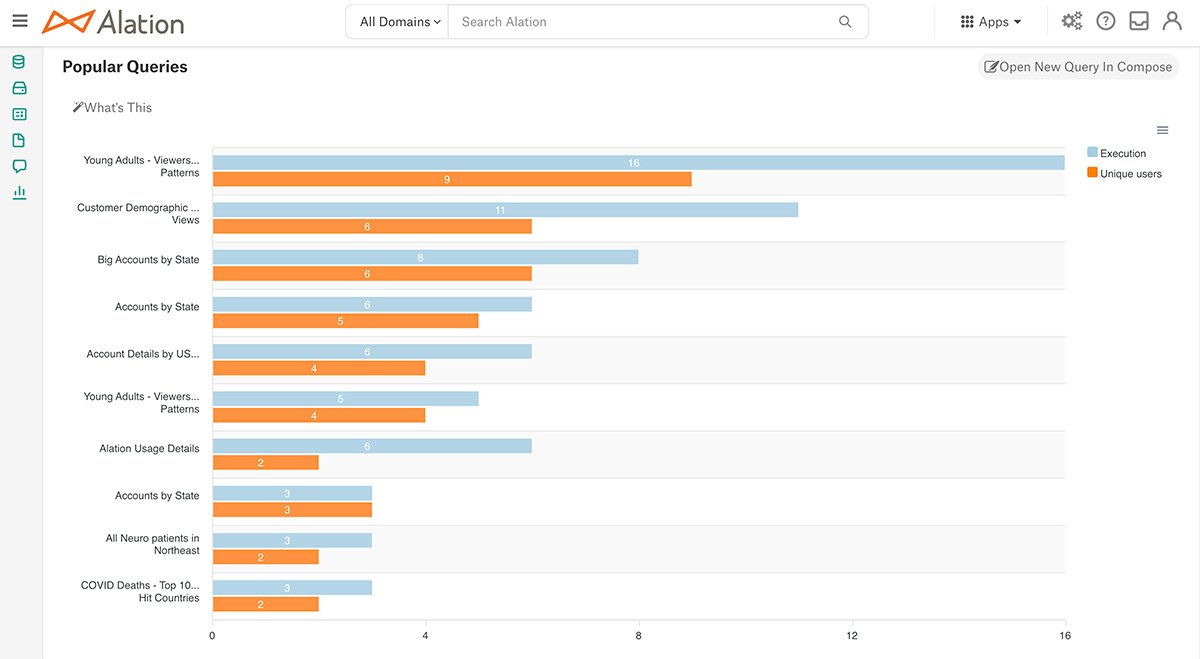The width and height of the screenshot is (1200, 659).
Task: Click the Big Accounts by State execution bar
Action: click(x=425, y=257)
